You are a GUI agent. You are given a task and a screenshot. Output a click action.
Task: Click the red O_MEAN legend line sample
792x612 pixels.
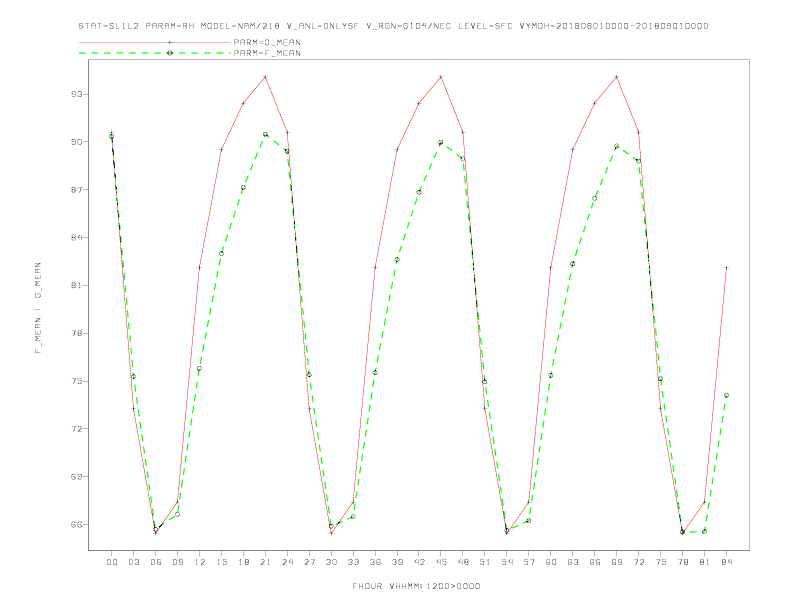tap(155, 42)
